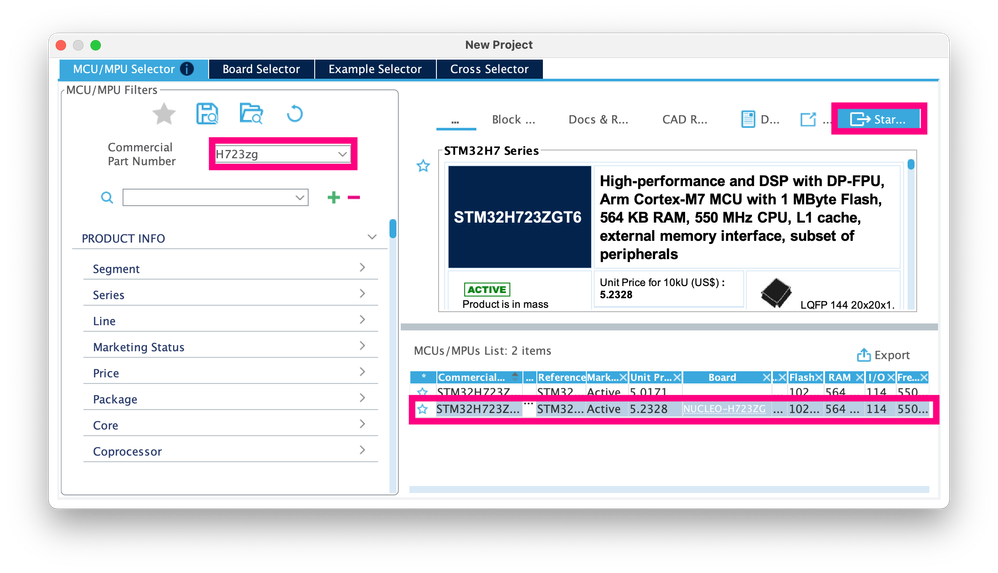
Task: Open the Docs & Resources tab
Action: 598,119
